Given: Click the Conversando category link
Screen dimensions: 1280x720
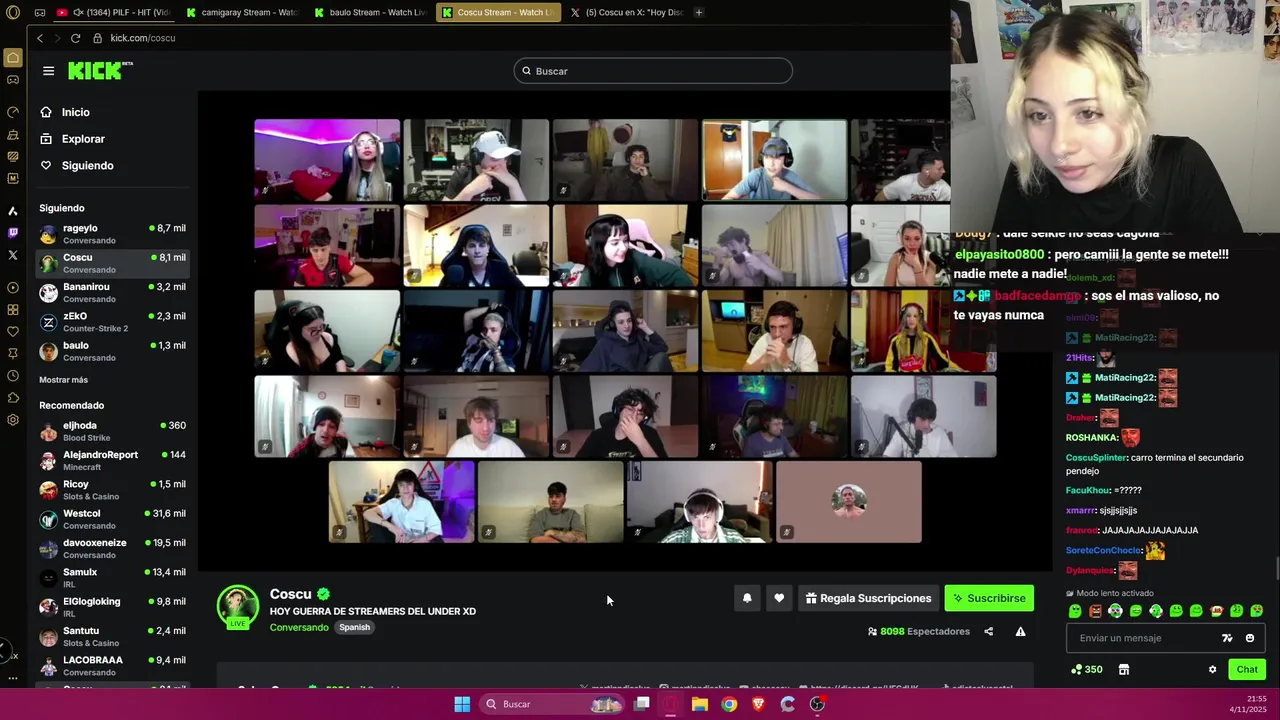Looking at the screenshot, I should [299, 627].
